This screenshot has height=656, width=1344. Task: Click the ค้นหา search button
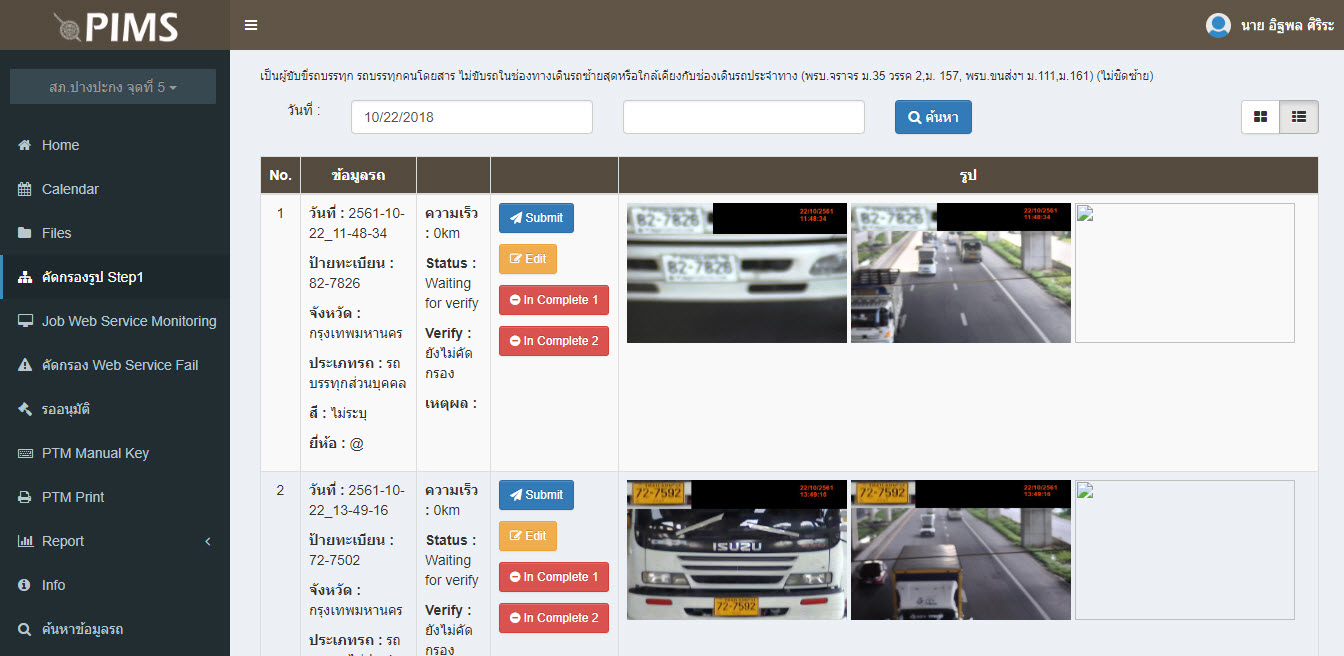933,117
